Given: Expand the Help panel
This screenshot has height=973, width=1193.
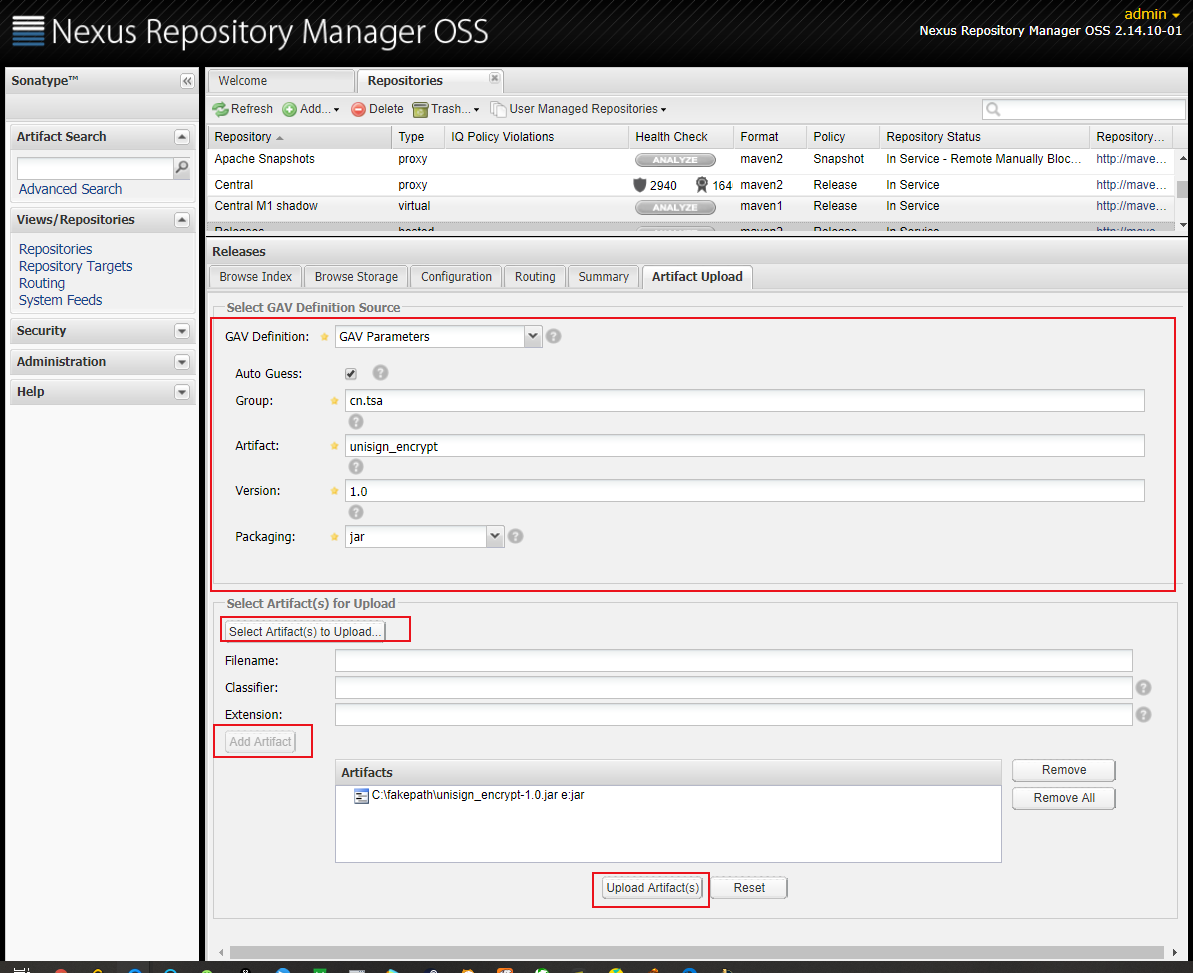Looking at the screenshot, I should (x=182, y=392).
